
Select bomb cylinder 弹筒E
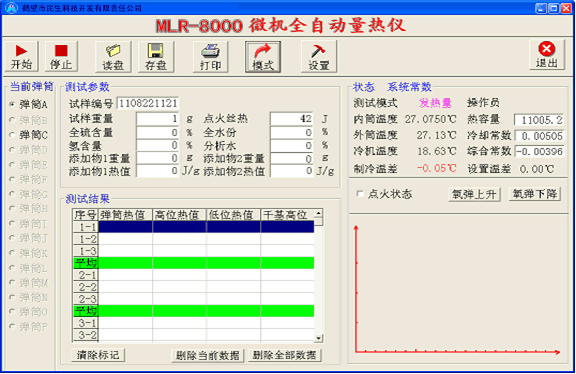[29, 165]
